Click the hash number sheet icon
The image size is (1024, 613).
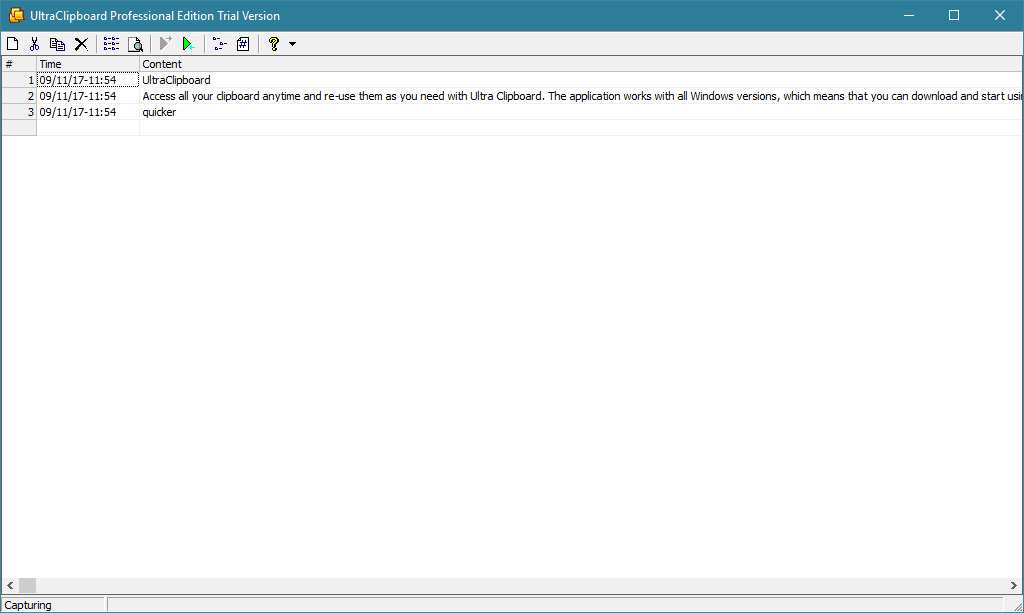tap(243, 44)
